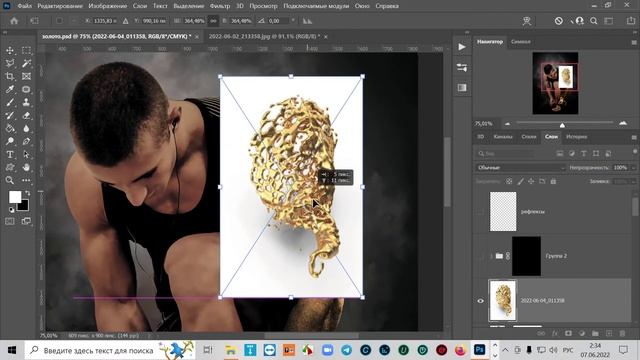
Task: Switch to the История tab
Action: click(x=576, y=137)
